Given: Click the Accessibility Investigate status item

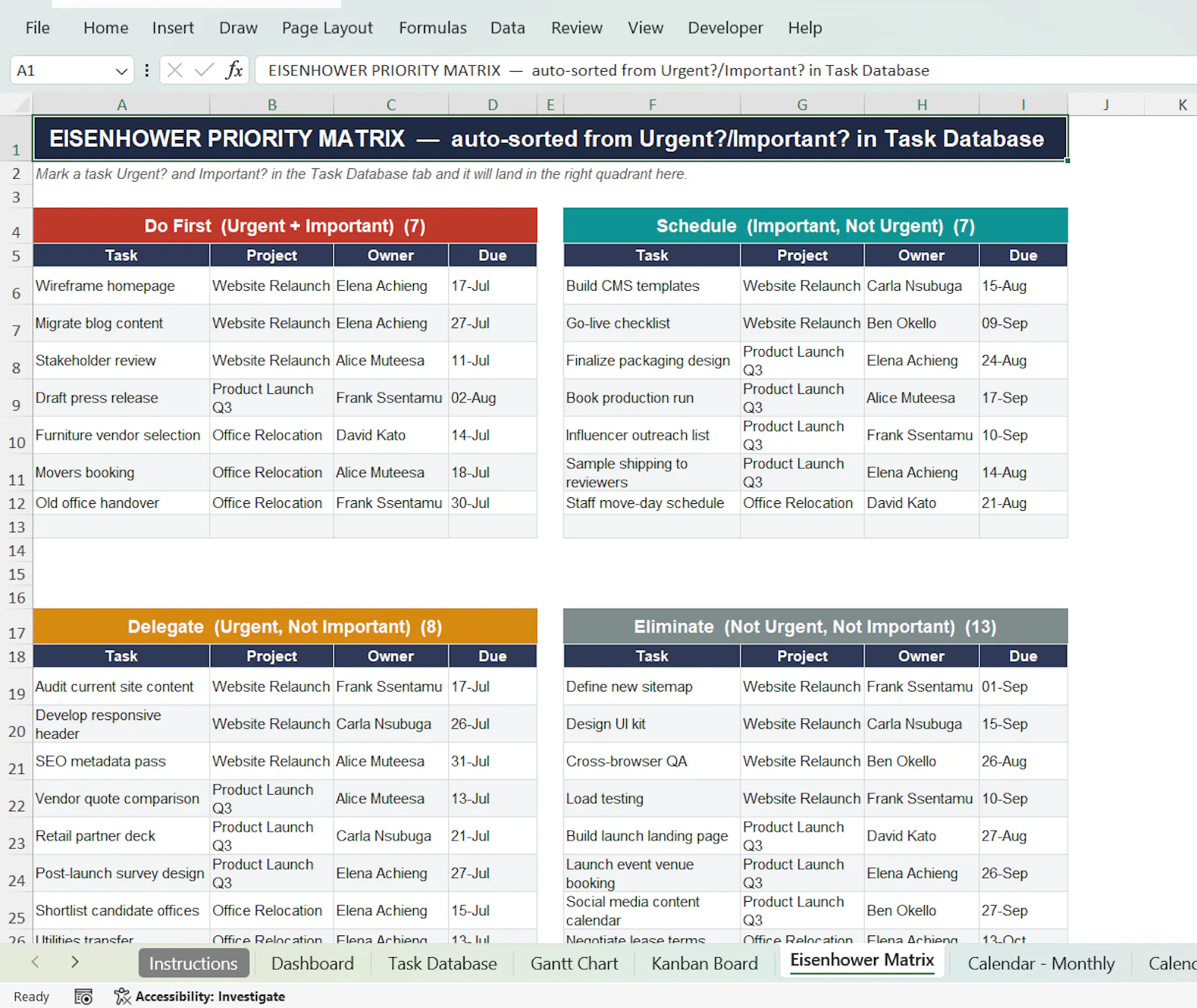Looking at the screenshot, I should (x=200, y=997).
